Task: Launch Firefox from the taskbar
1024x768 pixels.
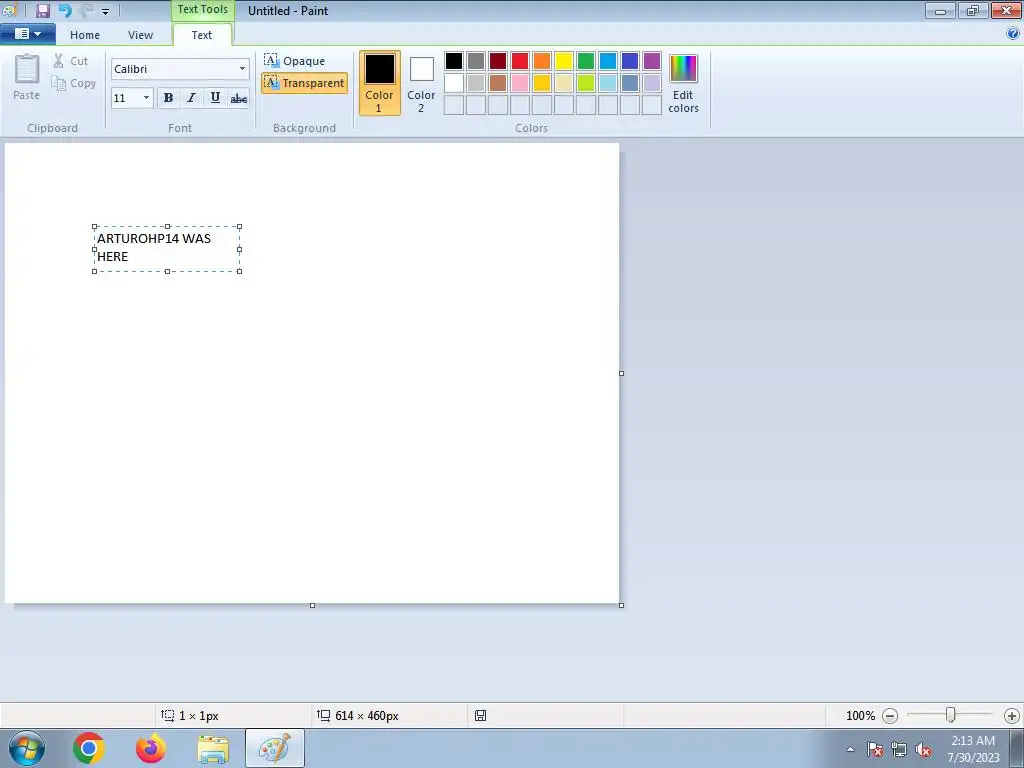Action: click(x=151, y=748)
